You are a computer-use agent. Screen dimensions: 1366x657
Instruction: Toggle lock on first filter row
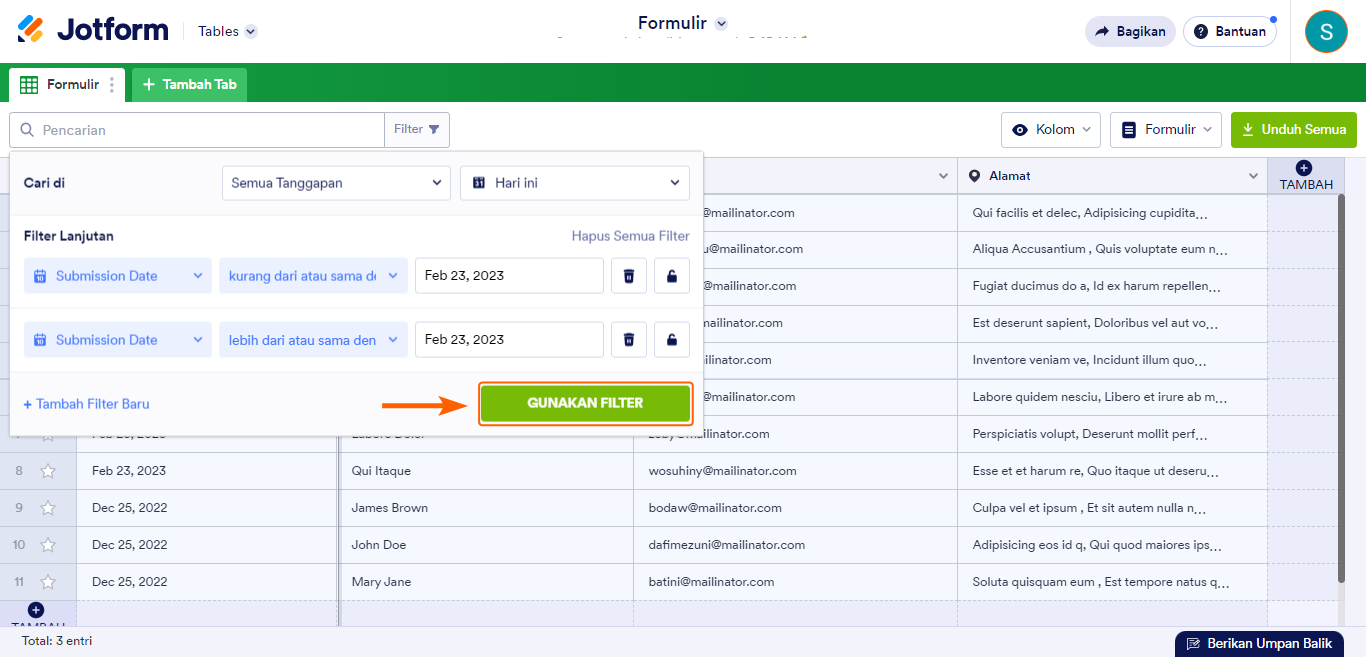672,276
